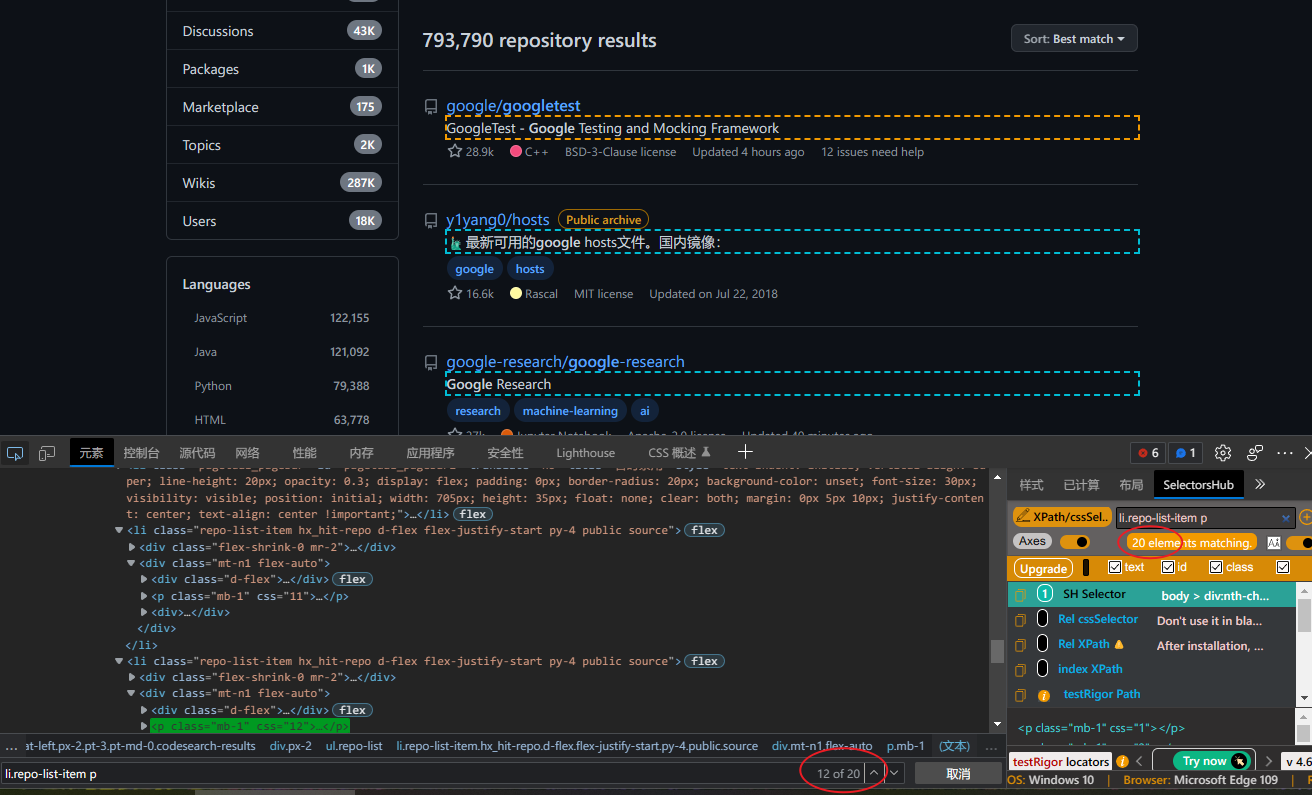This screenshot has height=795, width=1312.
Task: Toggle the id checkbox
Action: pos(1167,567)
